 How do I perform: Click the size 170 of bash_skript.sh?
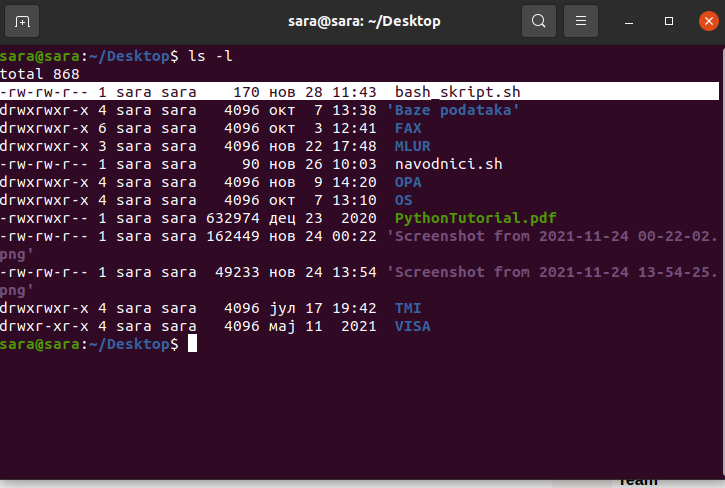pyautogui.click(x=246, y=92)
